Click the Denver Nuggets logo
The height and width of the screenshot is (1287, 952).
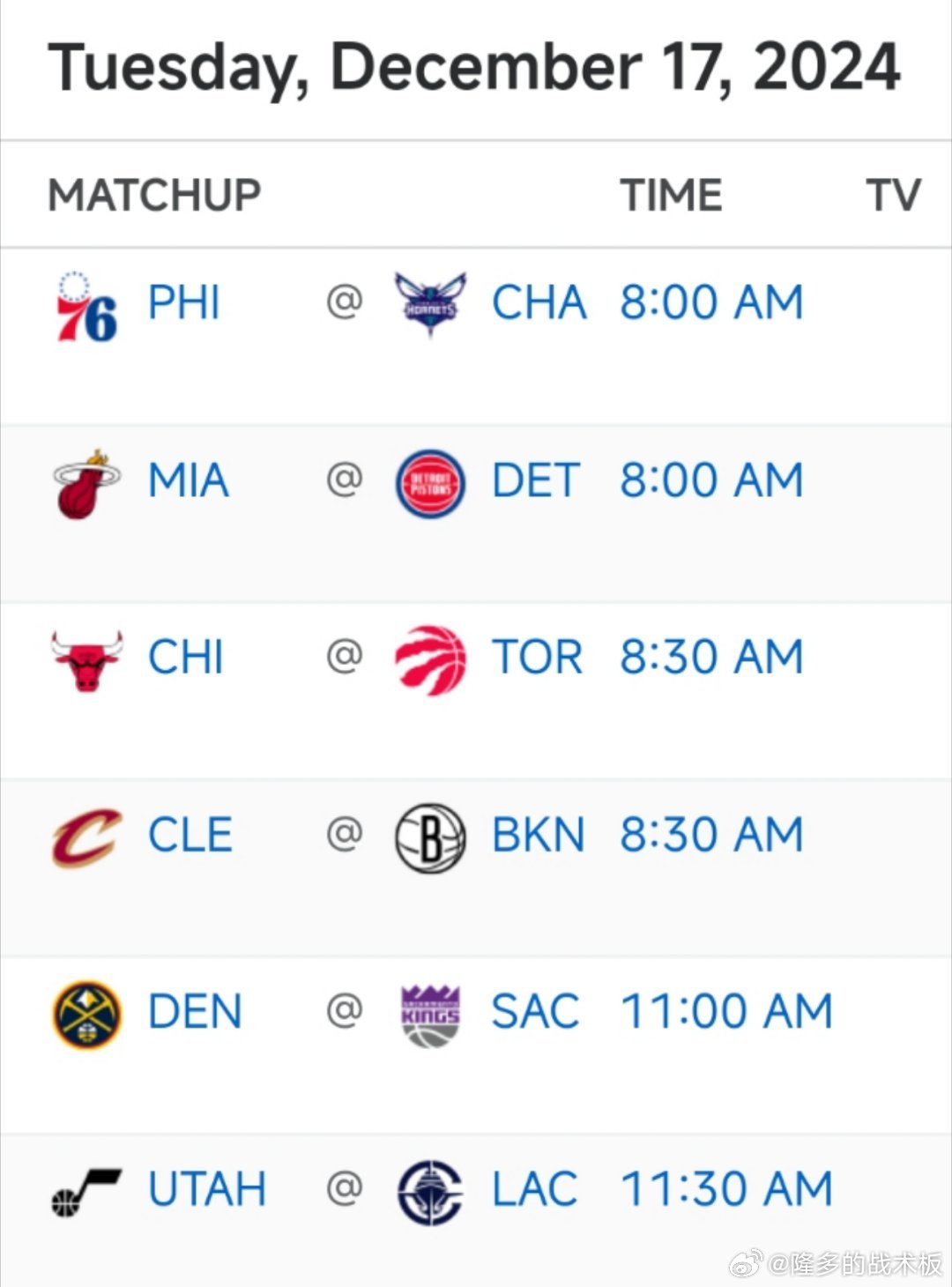coord(86,1015)
